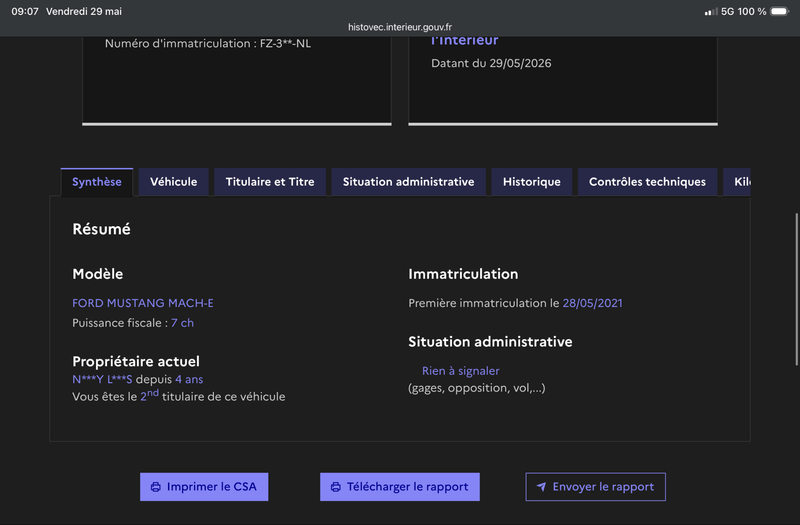Image resolution: width=800 pixels, height=525 pixels.
Task: Click the Propriétaire actuel heading
Action: coord(136,361)
